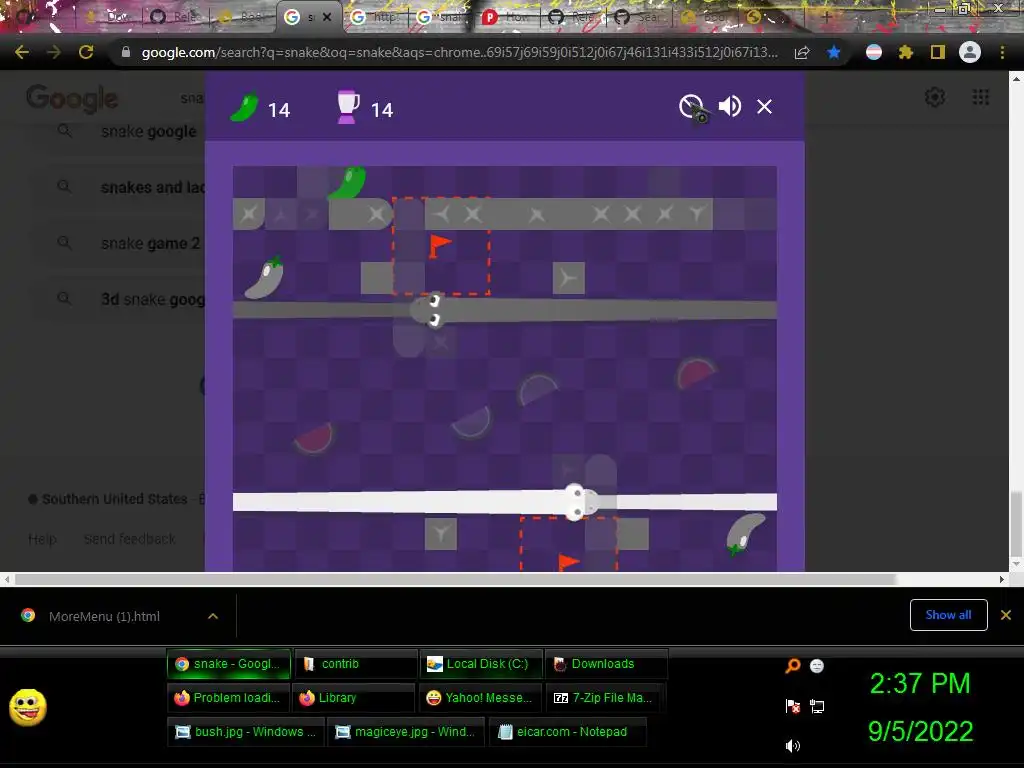Click the upper red flag marker
This screenshot has height=768, width=1024.
440,246
